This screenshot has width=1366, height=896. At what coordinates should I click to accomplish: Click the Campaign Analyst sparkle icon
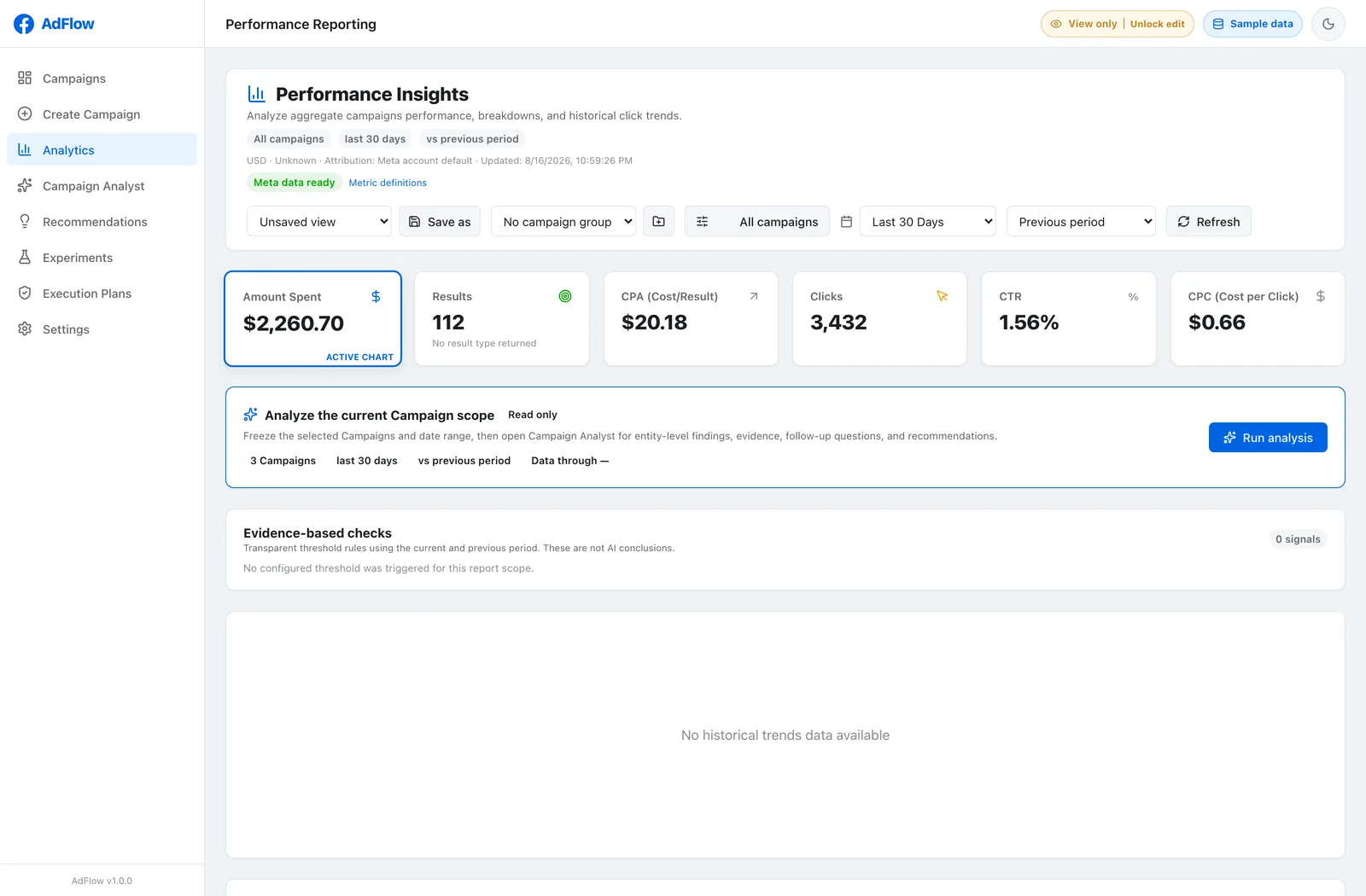25,185
